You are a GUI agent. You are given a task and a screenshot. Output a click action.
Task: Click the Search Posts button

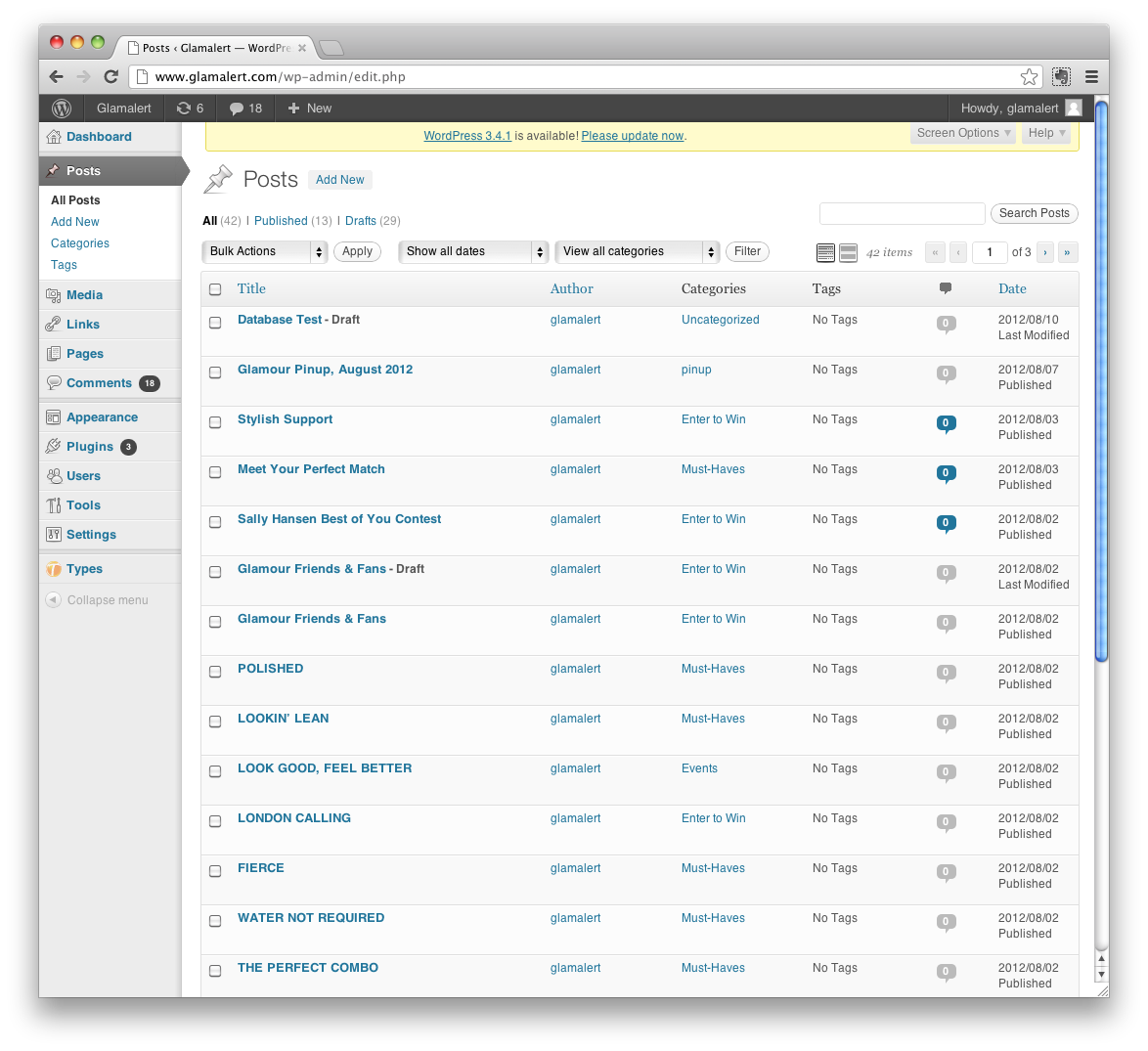(1034, 213)
